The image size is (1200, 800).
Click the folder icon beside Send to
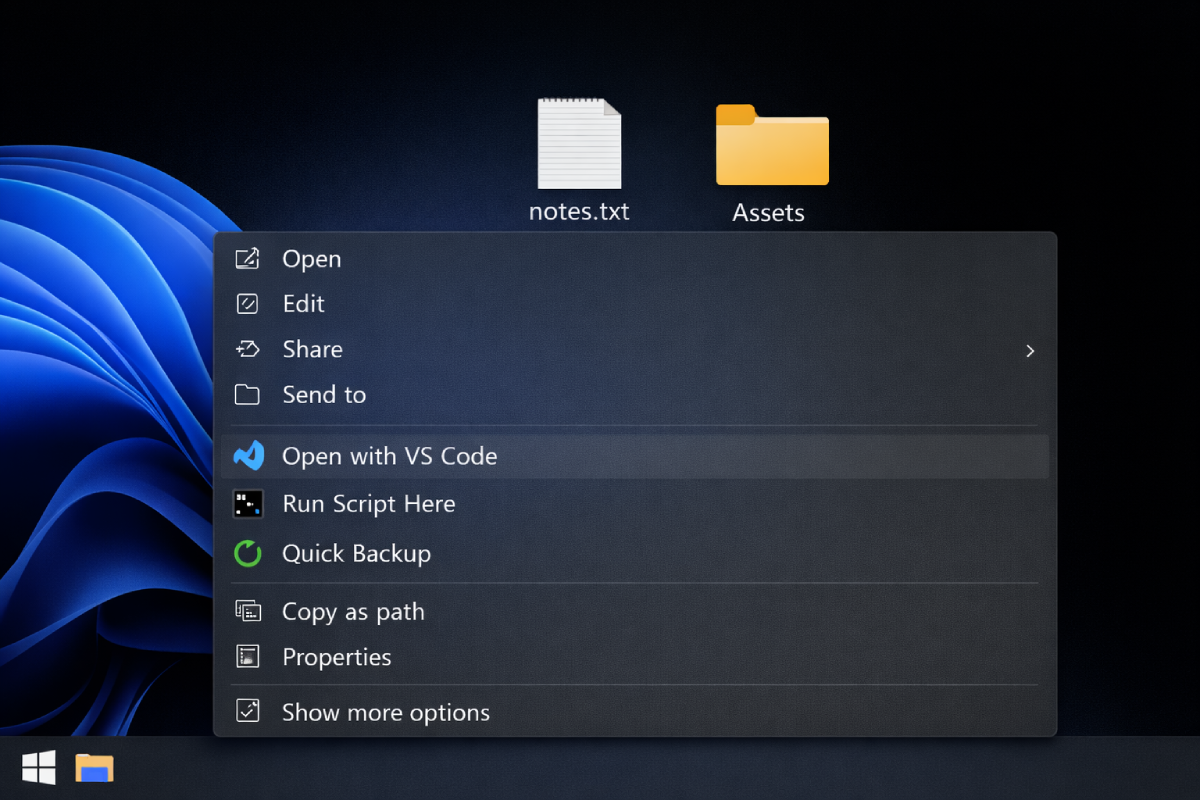coord(247,395)
